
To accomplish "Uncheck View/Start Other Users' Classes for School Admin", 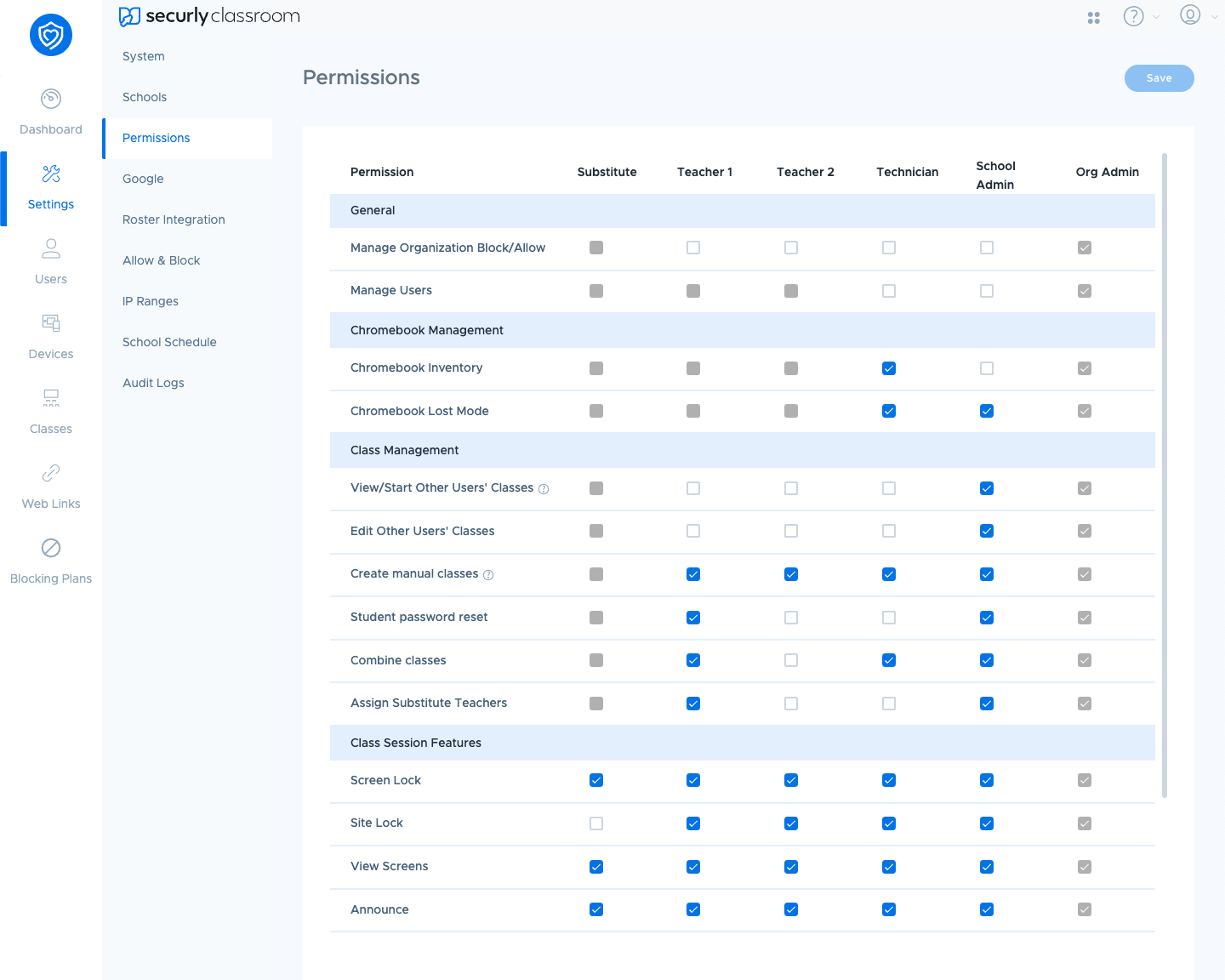I will (987, 488).
